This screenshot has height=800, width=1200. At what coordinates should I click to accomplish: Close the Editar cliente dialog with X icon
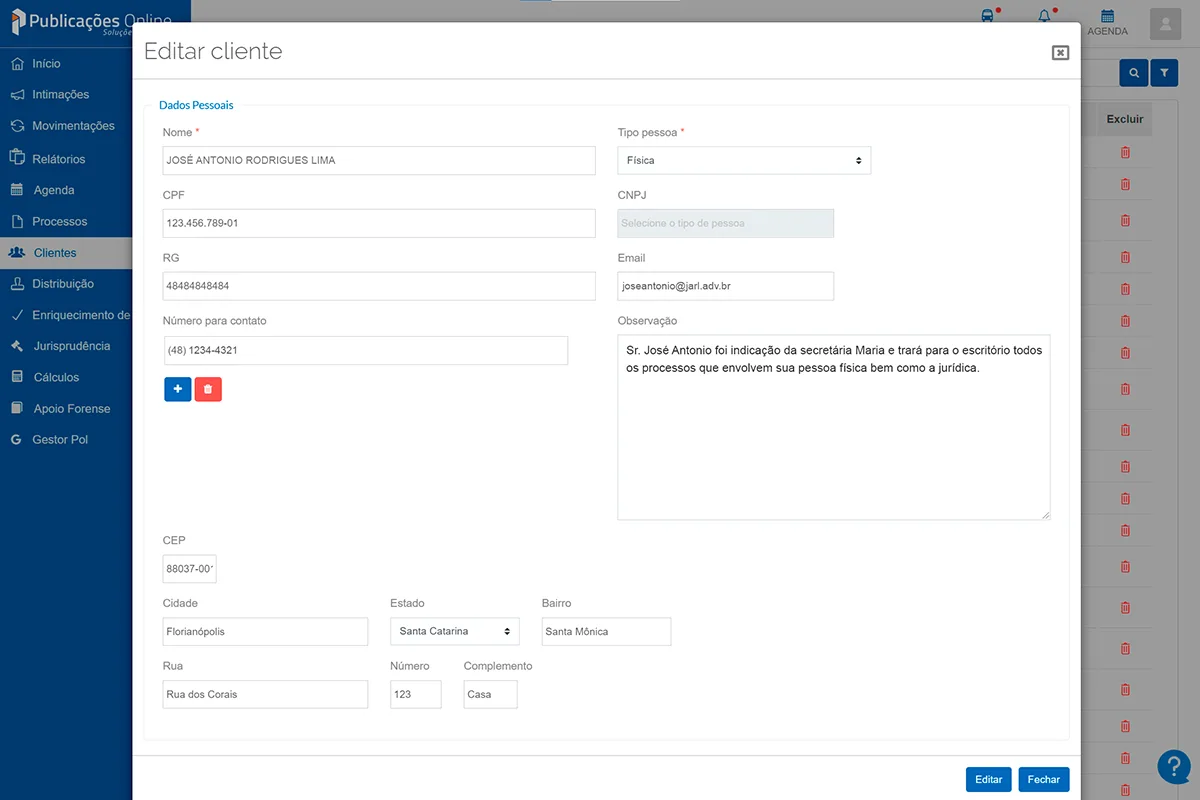[x=1060, y=53]
